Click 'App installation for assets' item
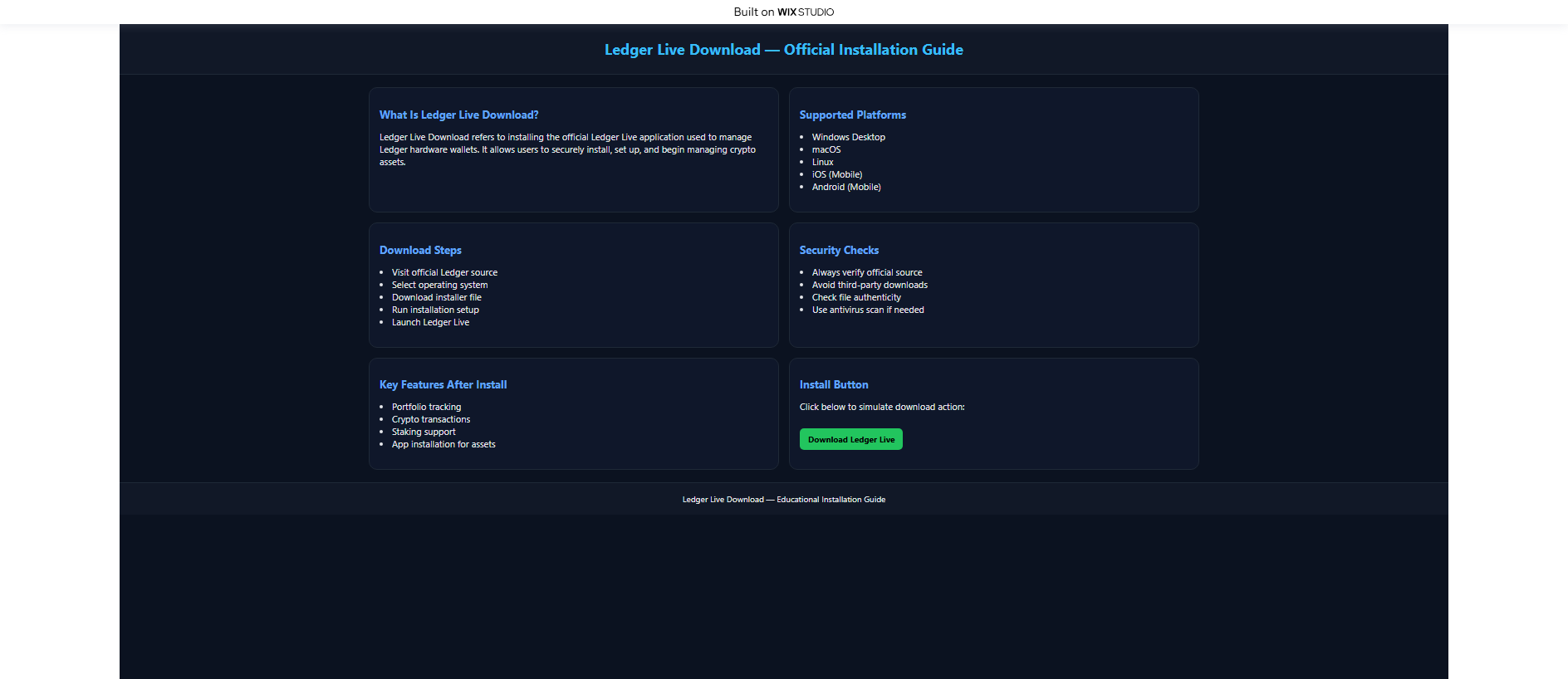 coord(443,444)
